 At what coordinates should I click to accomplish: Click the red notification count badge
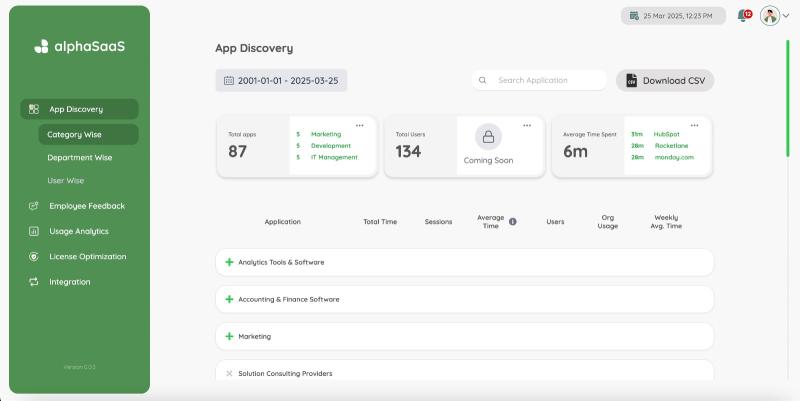coord(748,14)
